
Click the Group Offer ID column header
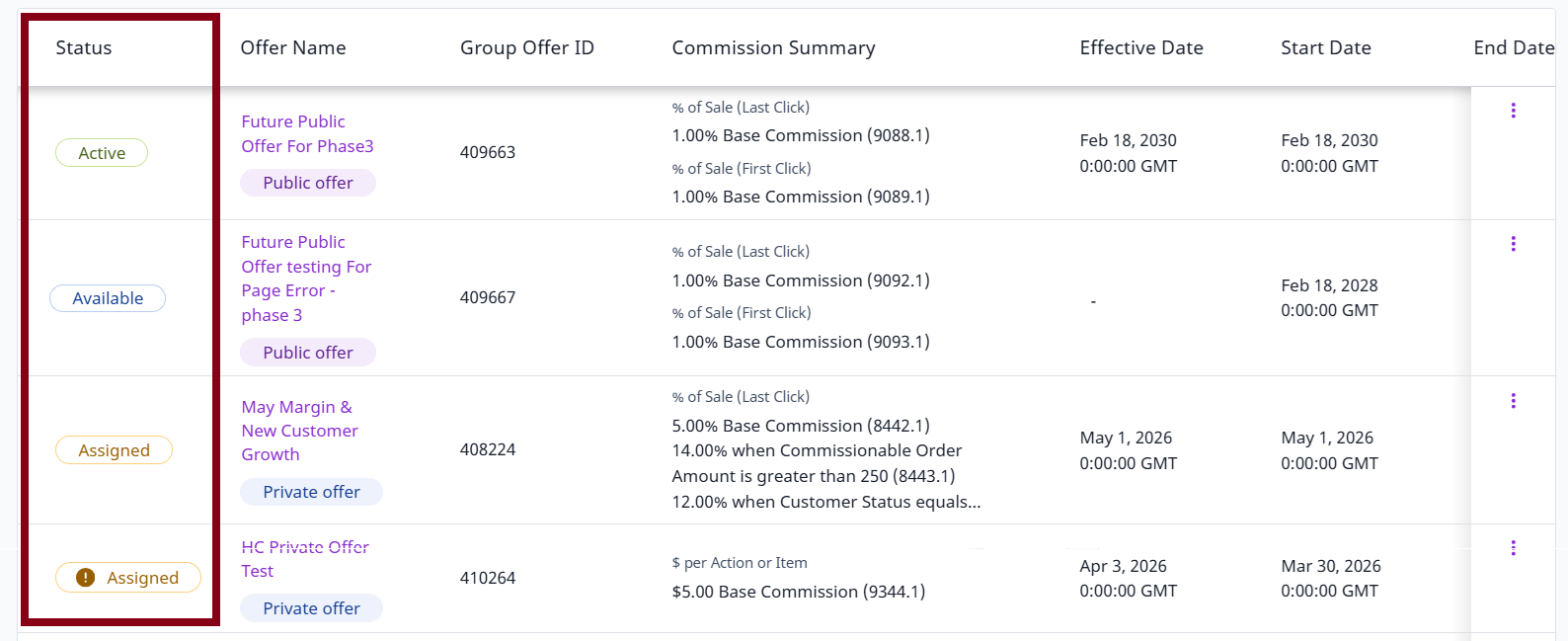[527, 47]
